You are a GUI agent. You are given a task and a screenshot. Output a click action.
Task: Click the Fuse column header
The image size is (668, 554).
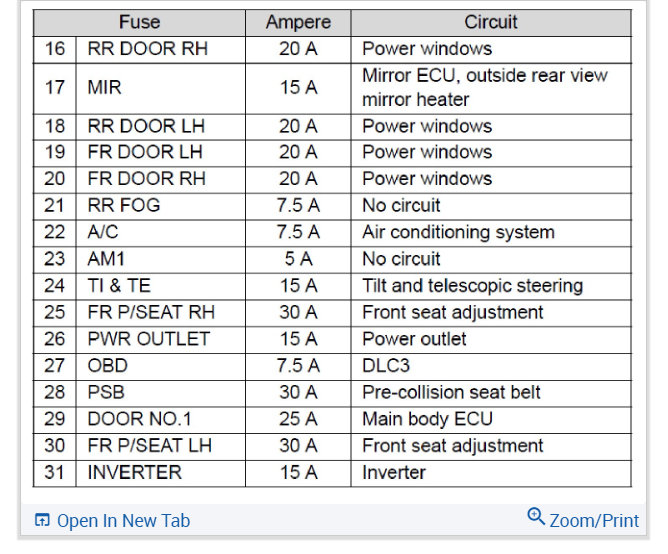(139, 22)
